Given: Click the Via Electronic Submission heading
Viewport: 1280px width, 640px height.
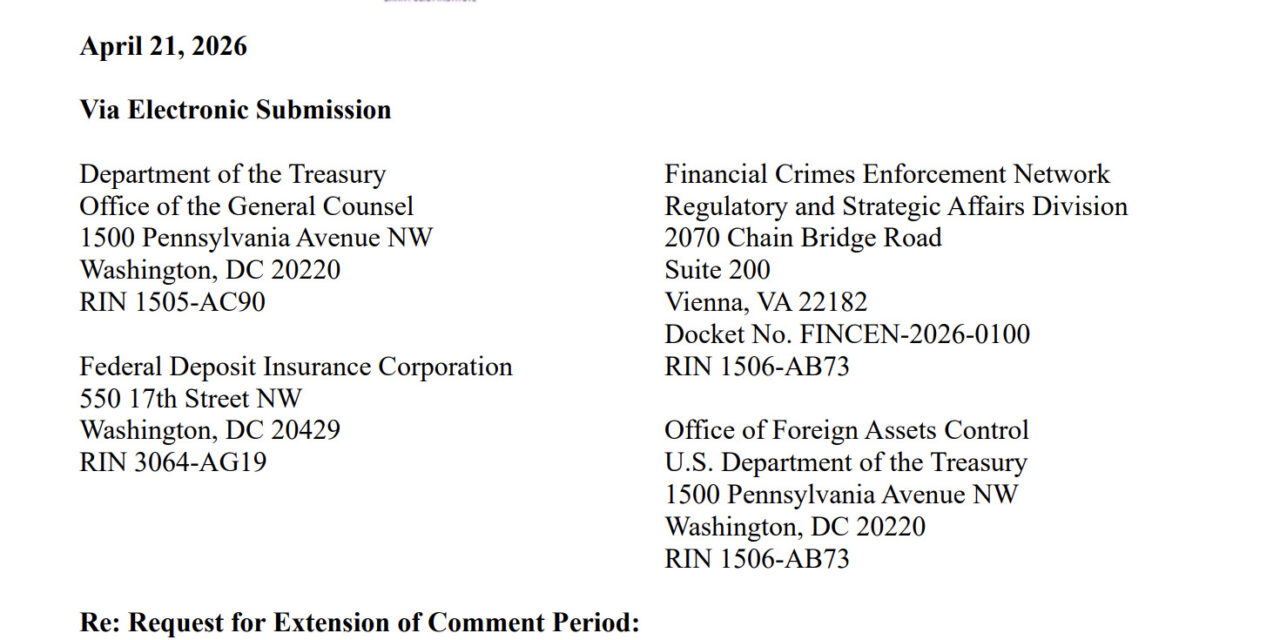Looking at the screenshot, I should pyautogui.click(x=235, y=110).
